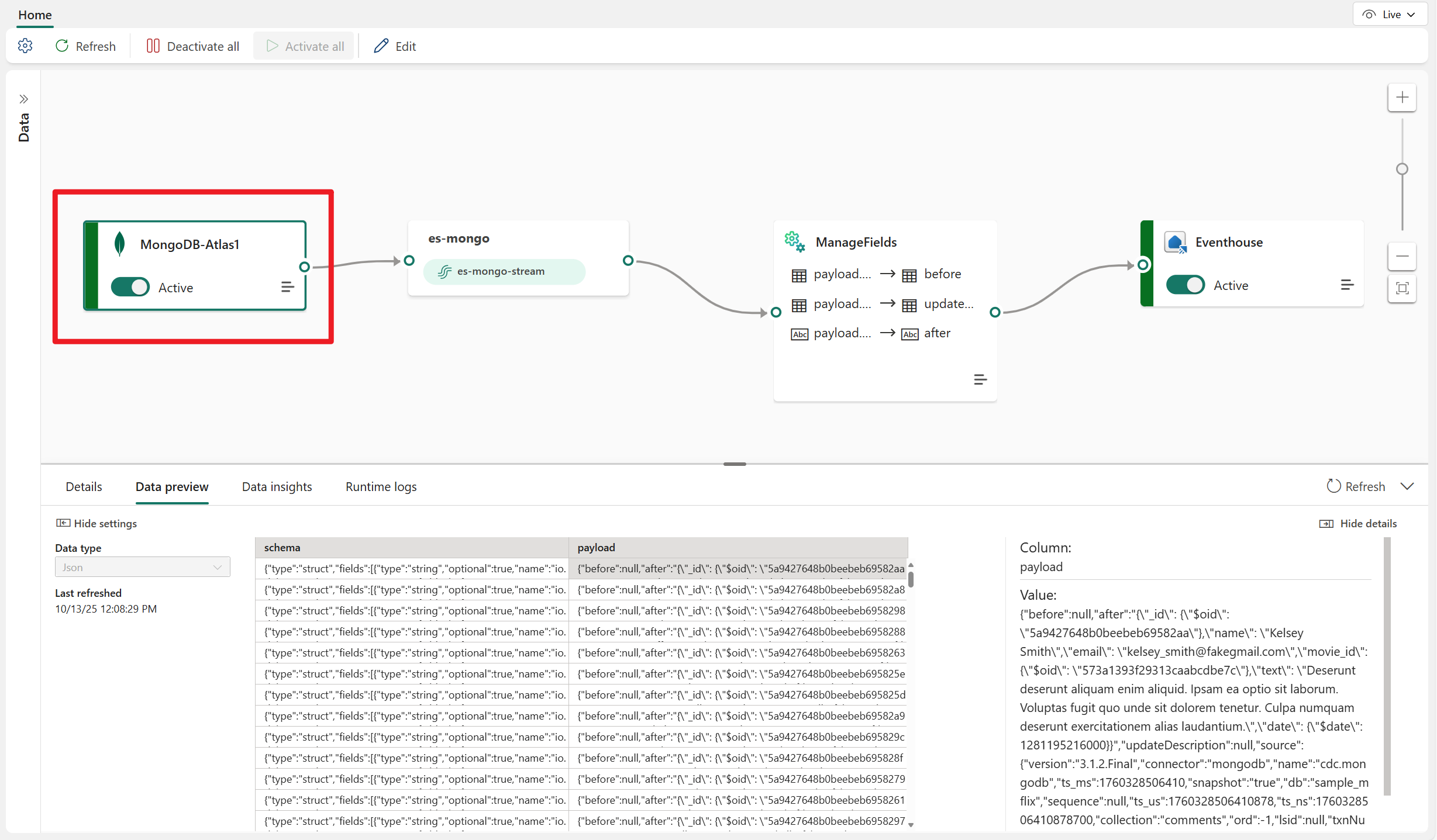Image resolution: width=1437 pixels, height=840 pixels.
Task: Switch to the Data insights tab
Action: point(277,486)
